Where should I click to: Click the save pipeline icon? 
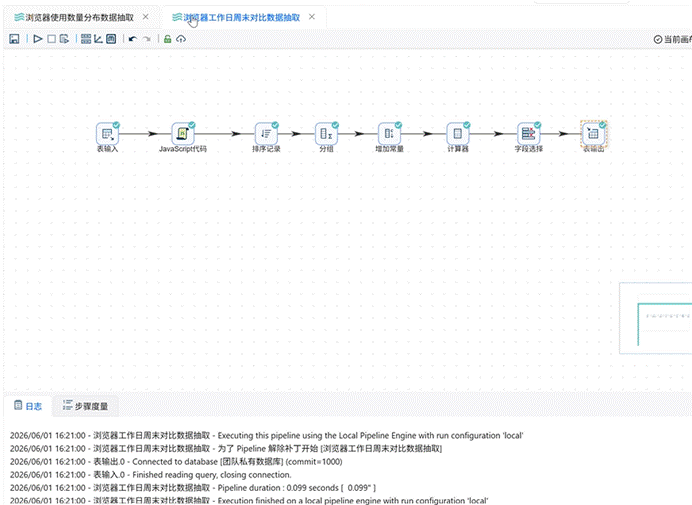[x=14, y=39]
